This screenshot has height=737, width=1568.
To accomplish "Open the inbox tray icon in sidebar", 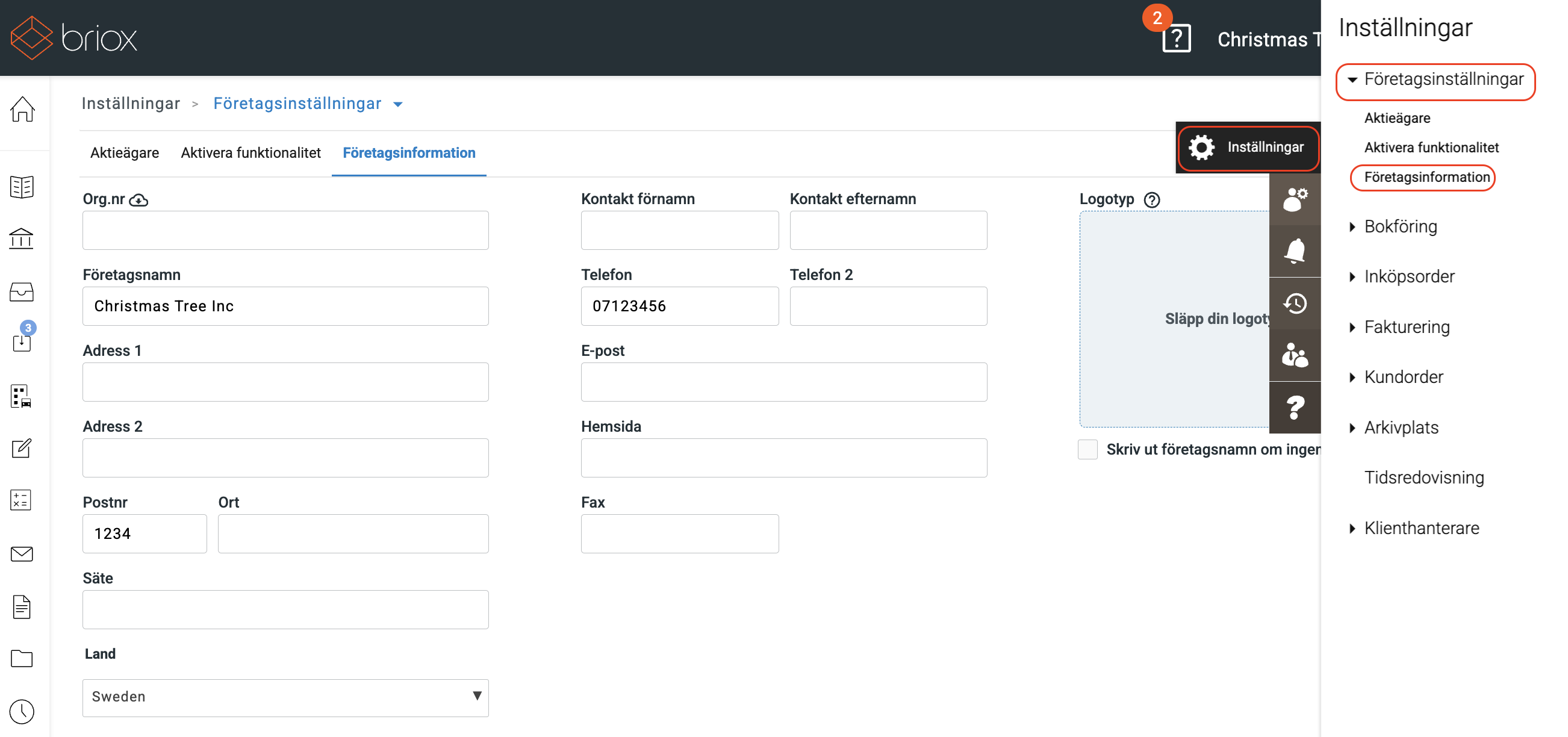I will tap(22, 291).
